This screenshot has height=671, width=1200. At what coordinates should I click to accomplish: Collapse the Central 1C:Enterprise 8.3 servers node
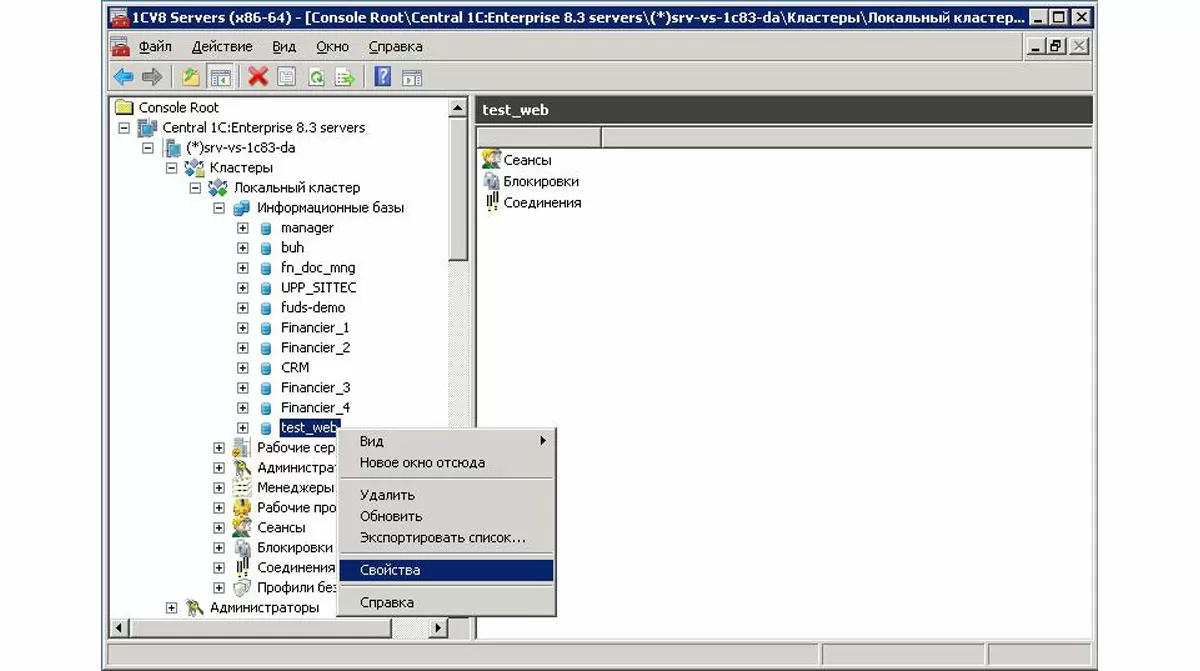[x=124, y=128]
